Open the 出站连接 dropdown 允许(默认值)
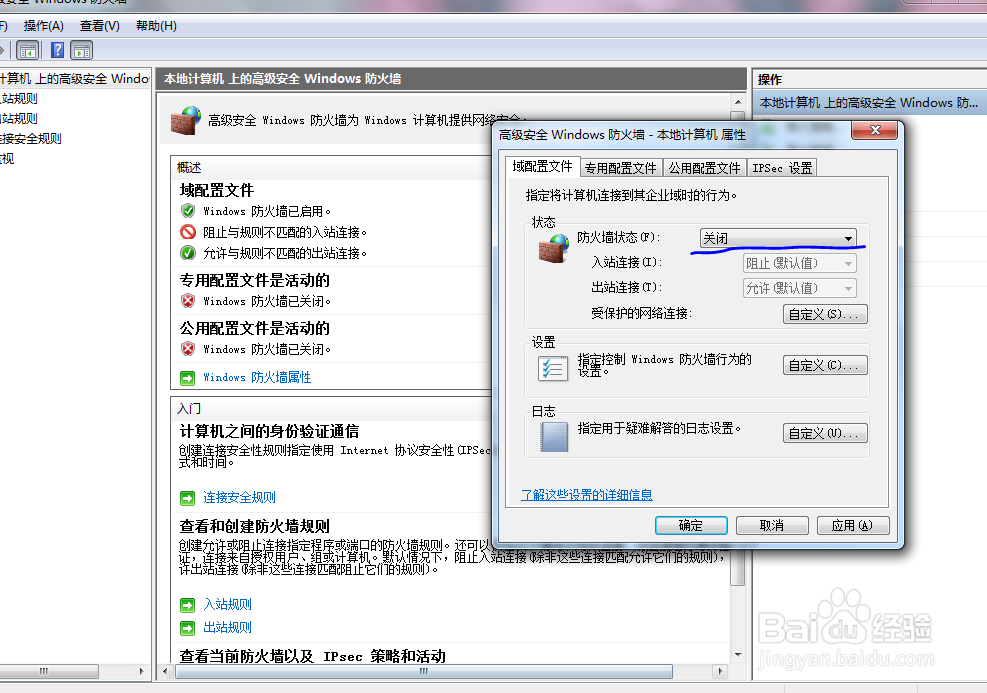This screenshot has height=693, width=987. pyautogui.click(x=799, y=288)
